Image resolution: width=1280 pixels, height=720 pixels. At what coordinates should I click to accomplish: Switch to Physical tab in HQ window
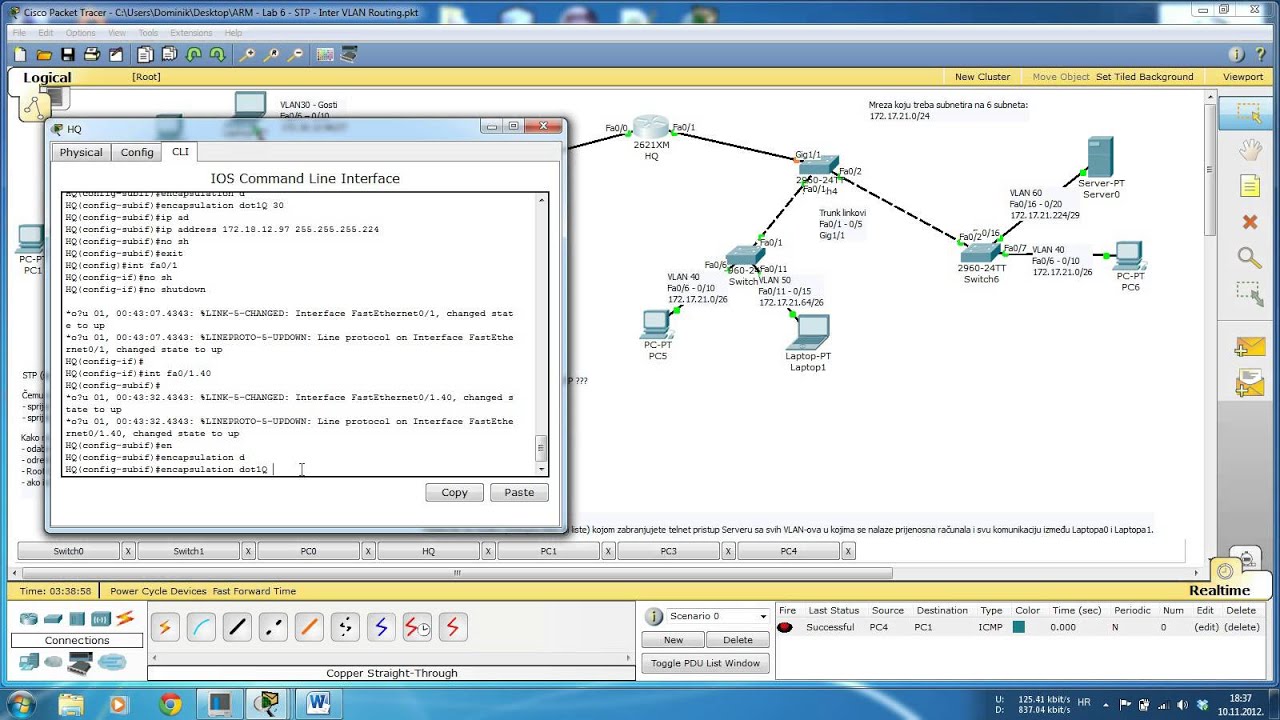[81, 152]
